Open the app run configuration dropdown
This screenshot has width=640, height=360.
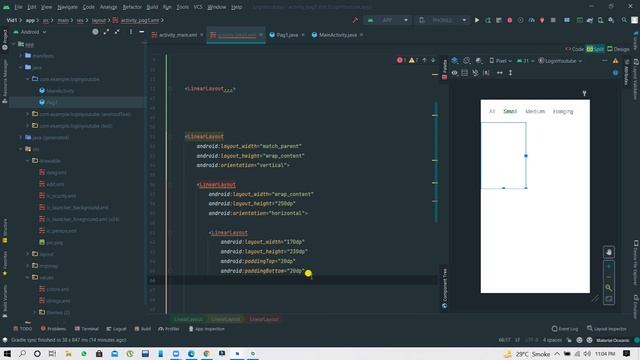(387, 20)
